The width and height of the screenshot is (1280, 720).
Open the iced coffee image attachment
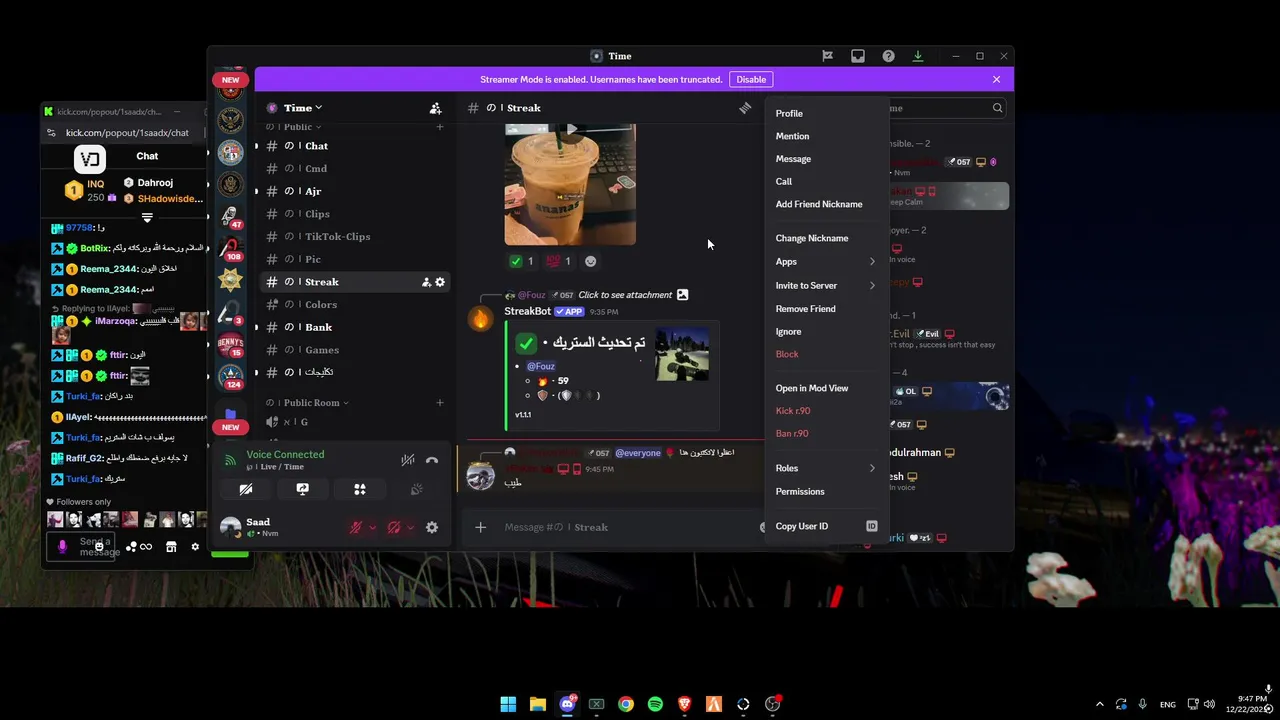[x=570, y=184]
